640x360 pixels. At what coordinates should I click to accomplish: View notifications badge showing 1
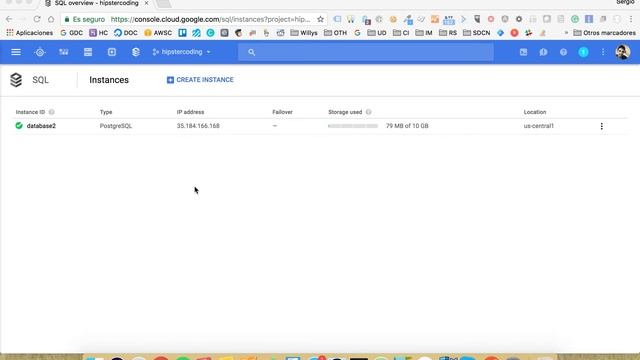pyautogui.click(x=583, y=52)
